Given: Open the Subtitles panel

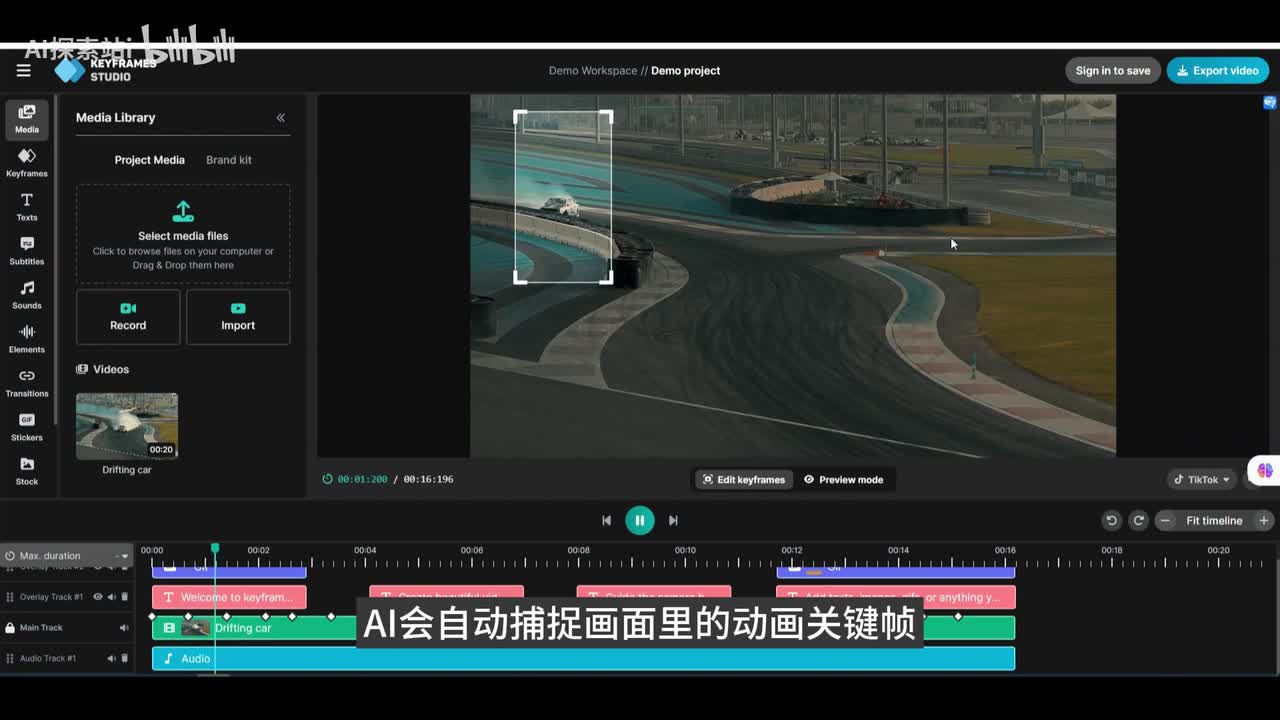Looking at the screenshot, I should coord(27,251).
